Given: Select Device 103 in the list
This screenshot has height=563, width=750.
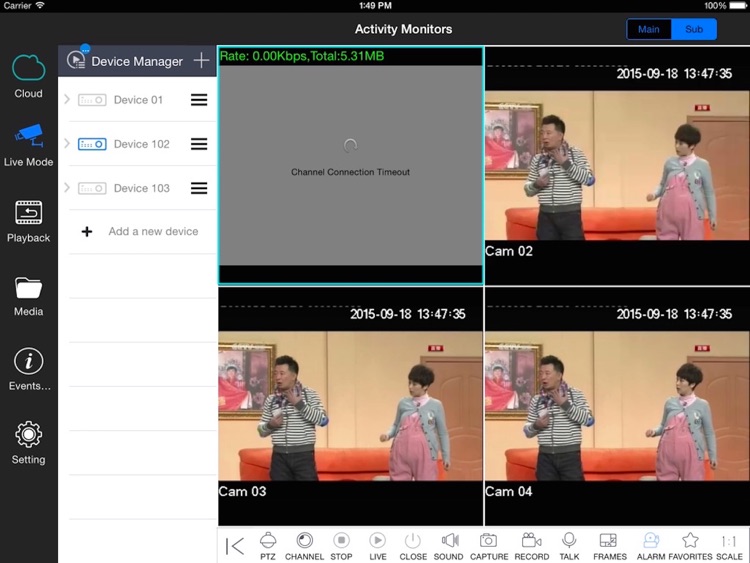Looking at the screenshot, I should pos(138,188).
